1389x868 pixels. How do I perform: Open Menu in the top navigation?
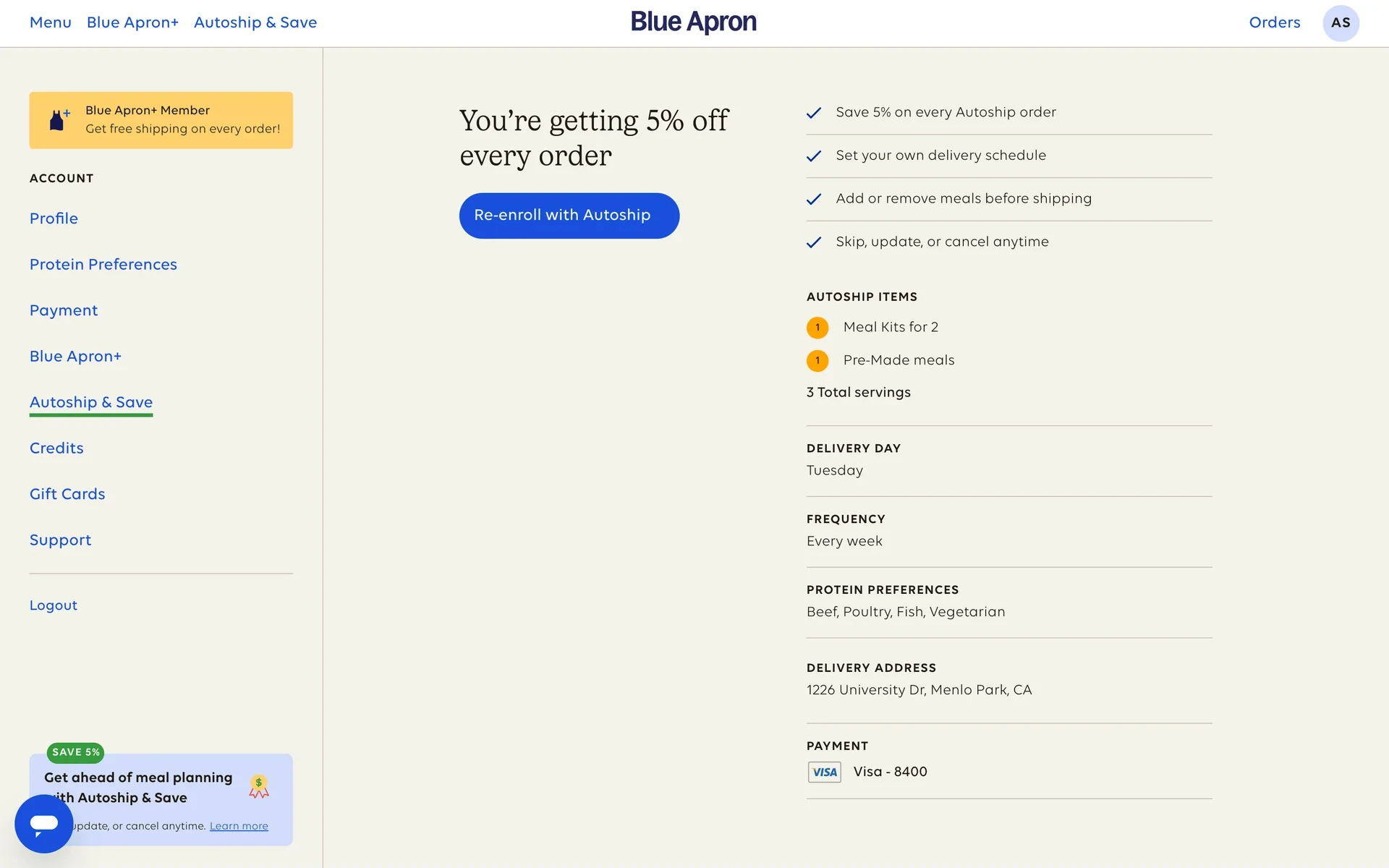(x=51, y=22)
